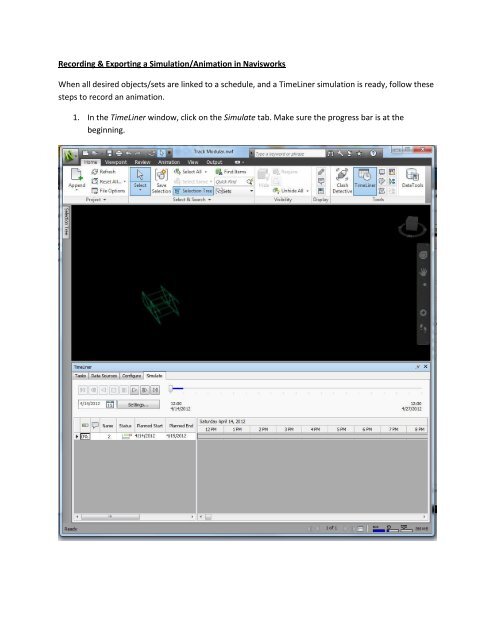Open the DataTools icon
This screenshot has height=640, width=495.
coord(412,178)
